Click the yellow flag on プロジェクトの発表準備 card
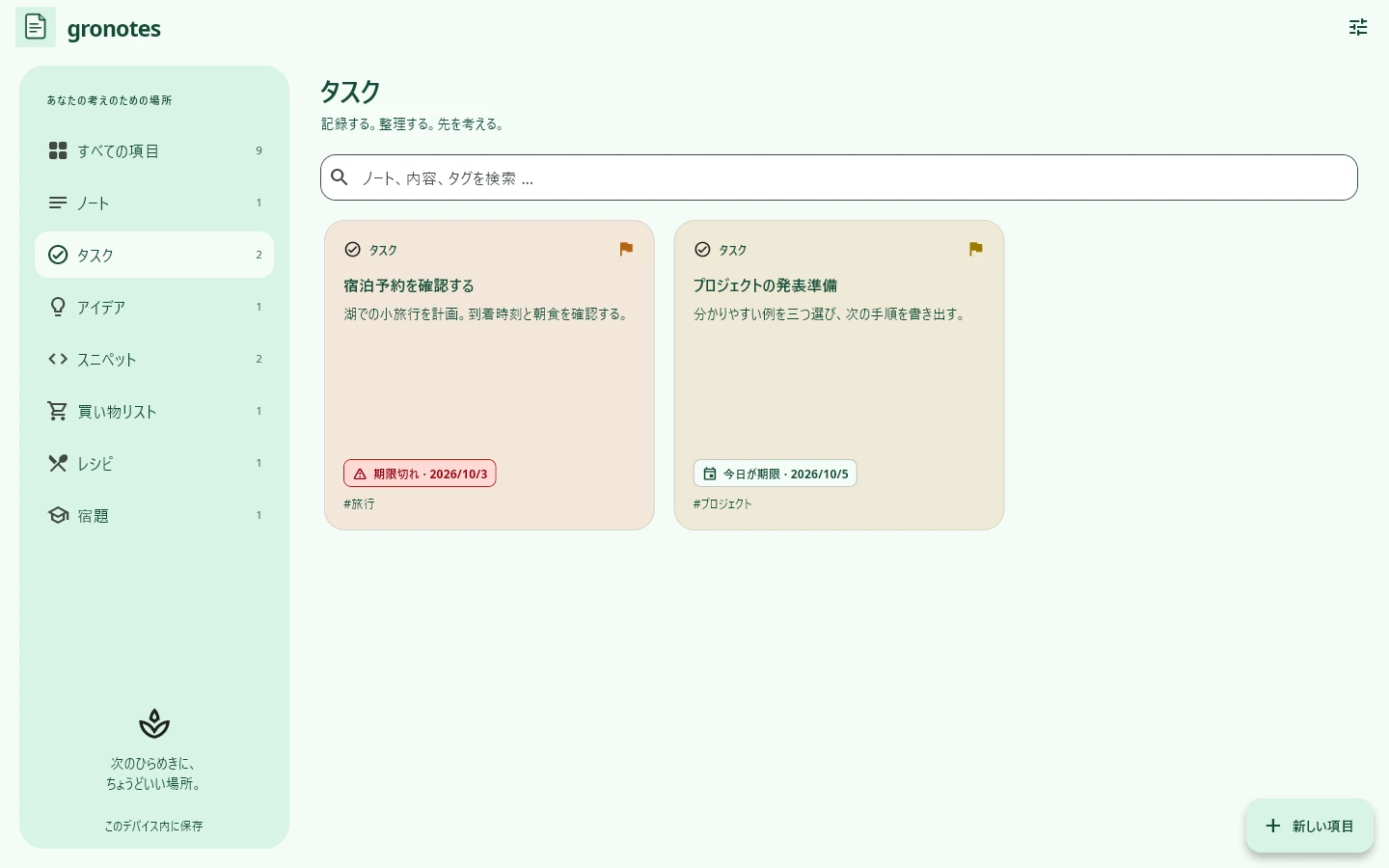 [x=975, y=249]
